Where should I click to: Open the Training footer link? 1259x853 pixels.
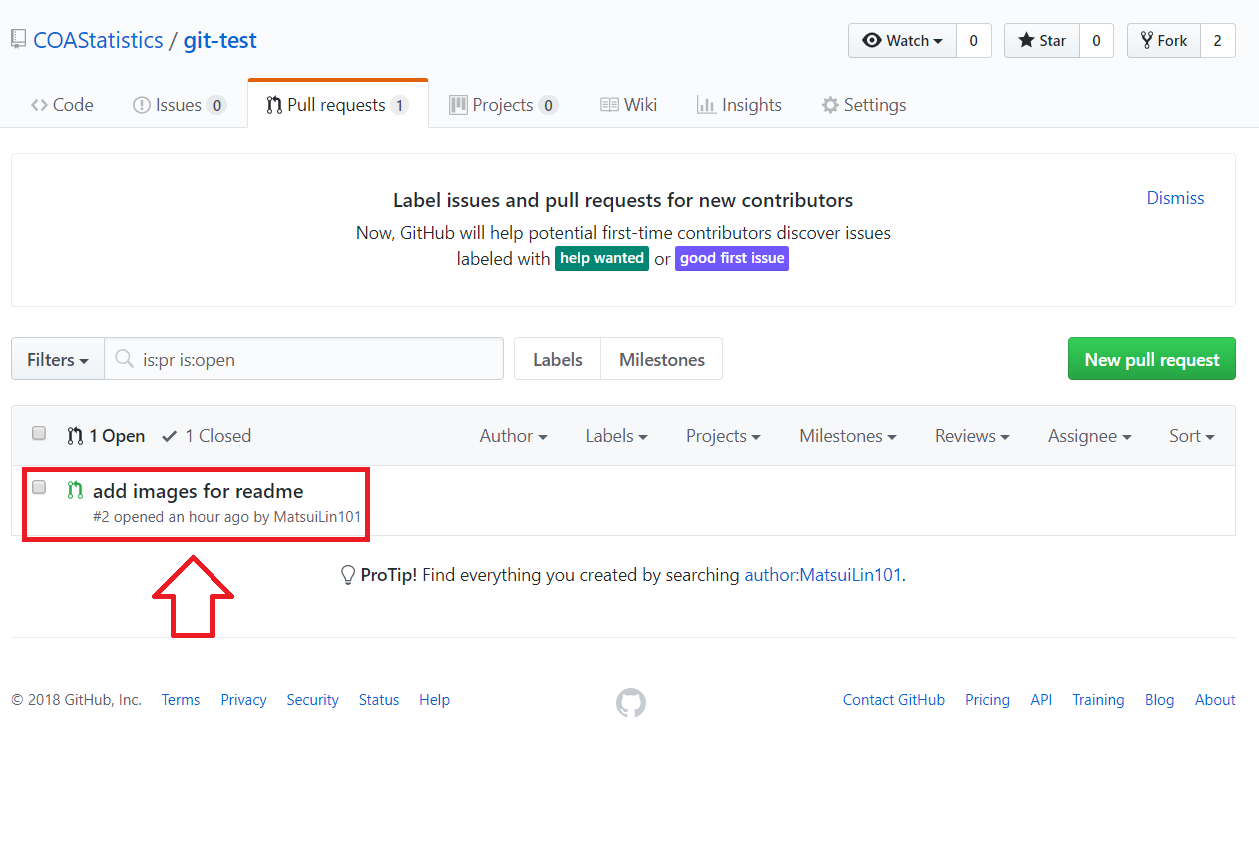pyautogui.click(x=1098, y=700)
